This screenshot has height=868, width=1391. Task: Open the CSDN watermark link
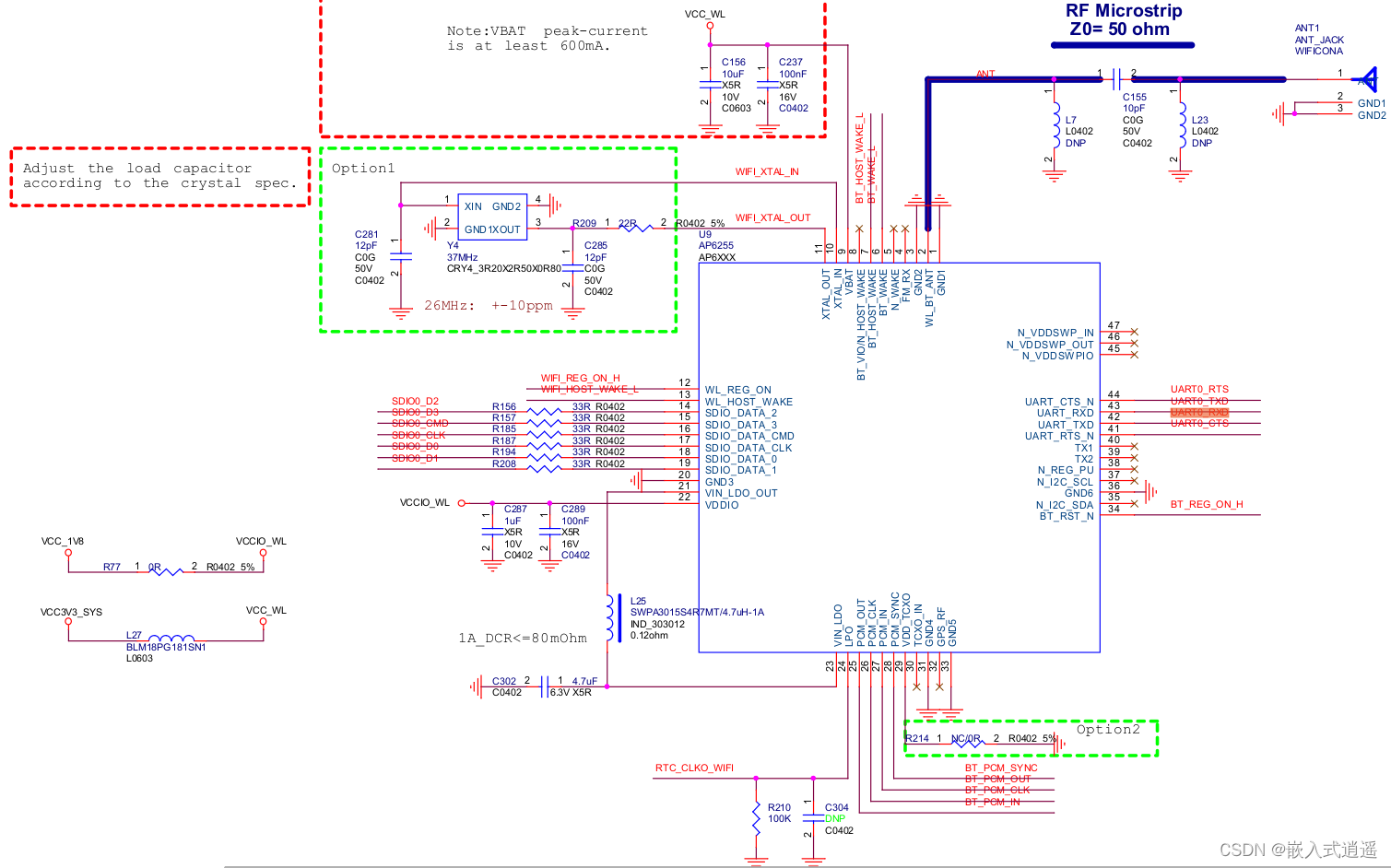click(1298, 850)
